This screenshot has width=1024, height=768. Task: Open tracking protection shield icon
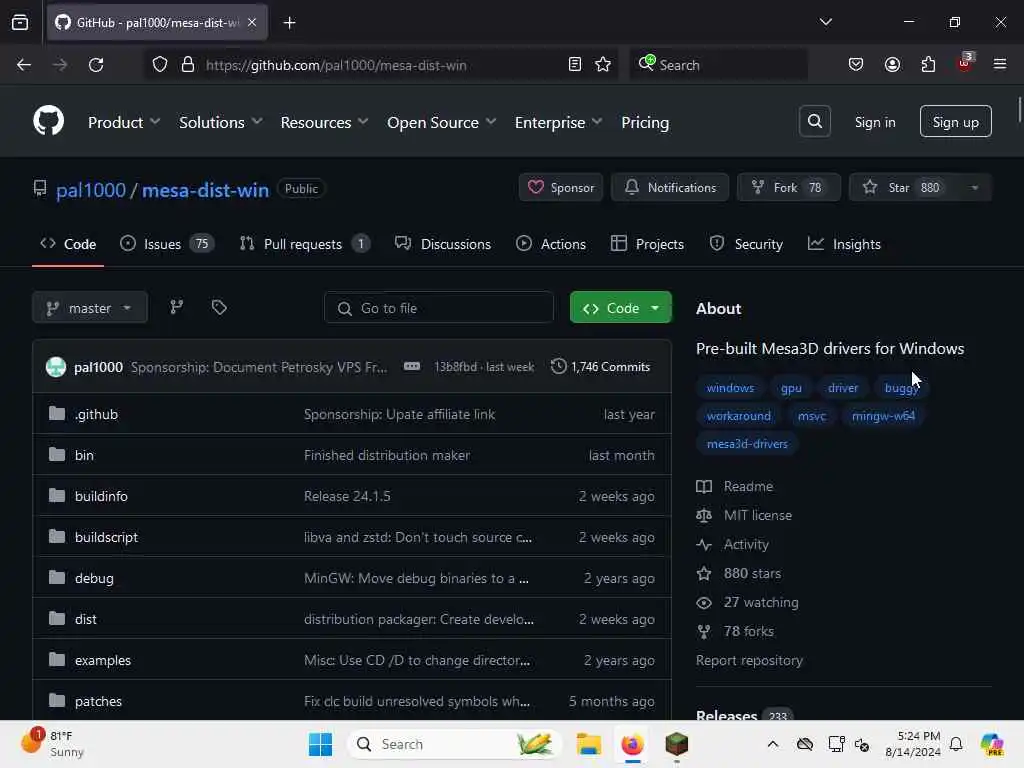160,65
